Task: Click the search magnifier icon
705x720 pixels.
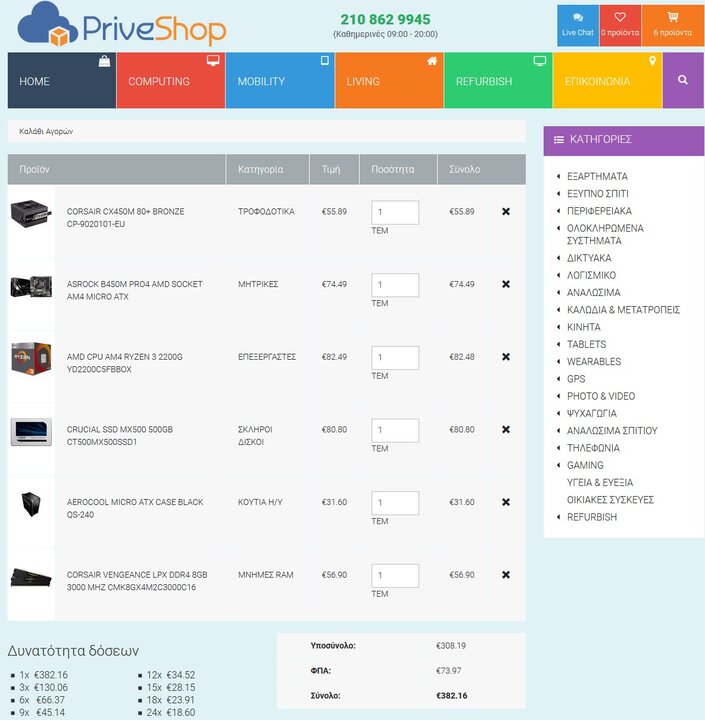Action: click(x=682, y=80)
